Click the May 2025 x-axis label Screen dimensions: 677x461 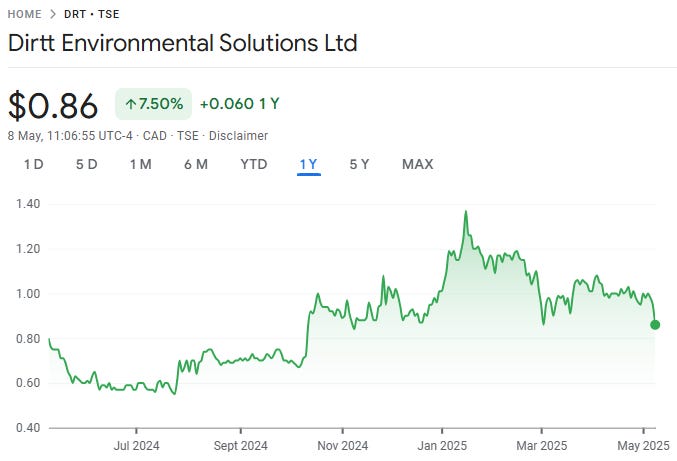pyautogui.click(x=643, y=446)
